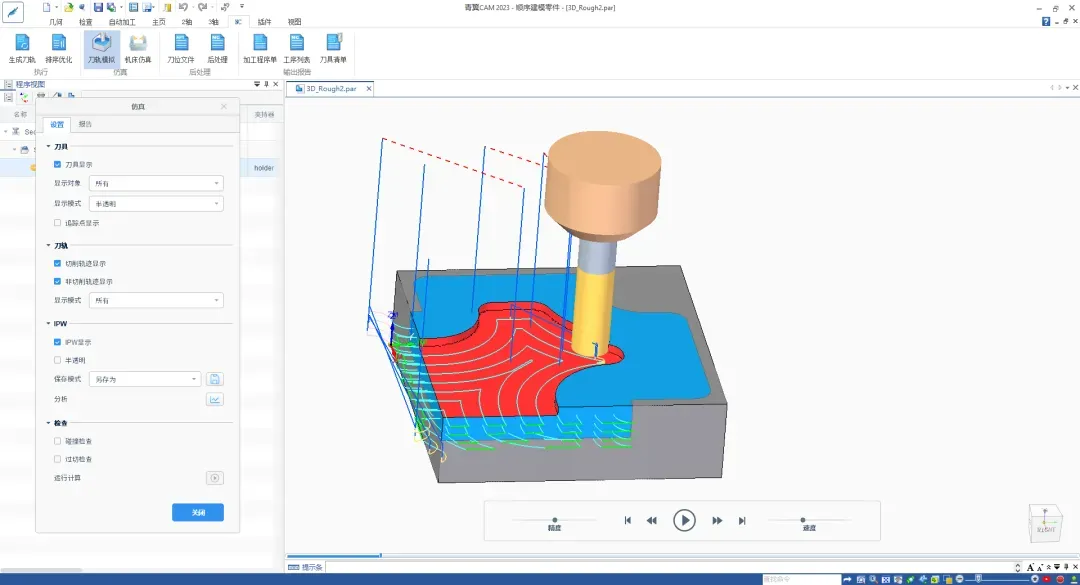Enable 半透明 under IPW

click(x=57, y=360)
